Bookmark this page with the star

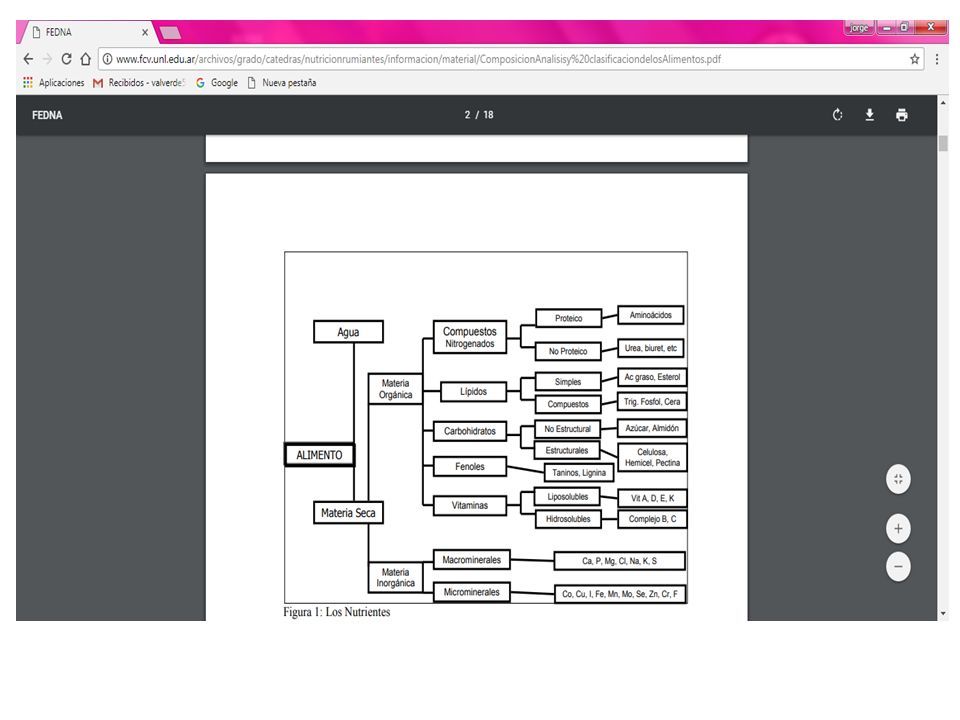915,59
